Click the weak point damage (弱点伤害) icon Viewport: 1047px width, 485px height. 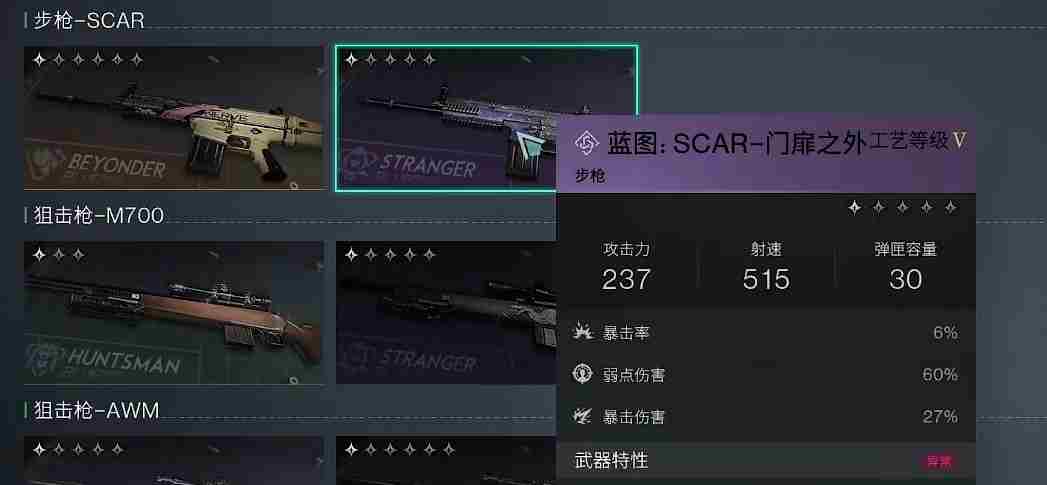pos(583,374)
